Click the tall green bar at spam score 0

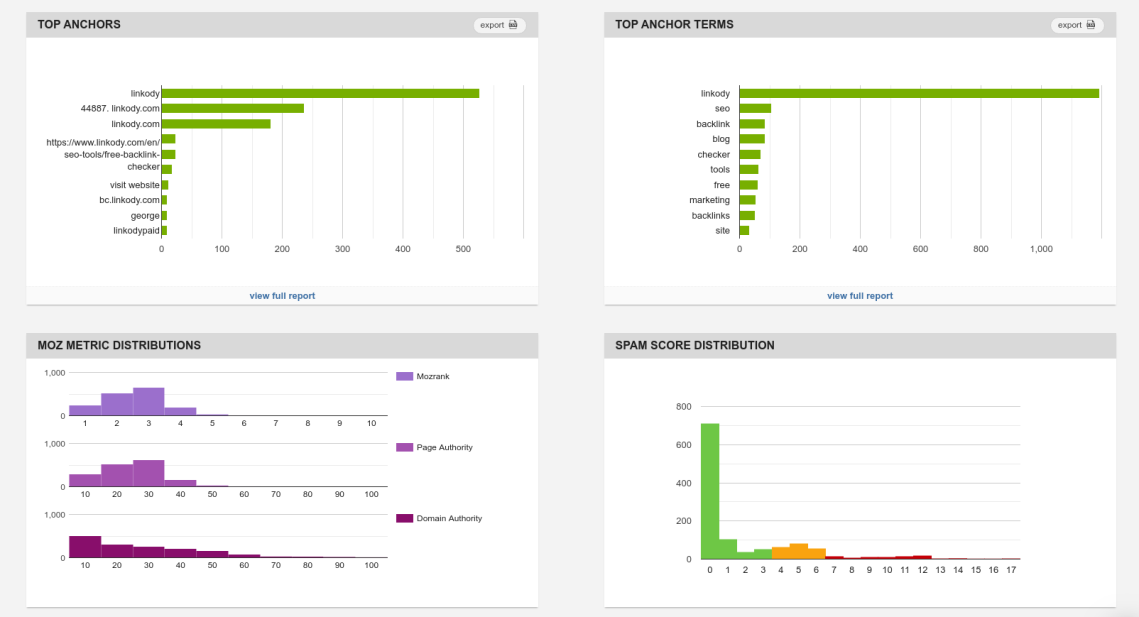point(710,490)
